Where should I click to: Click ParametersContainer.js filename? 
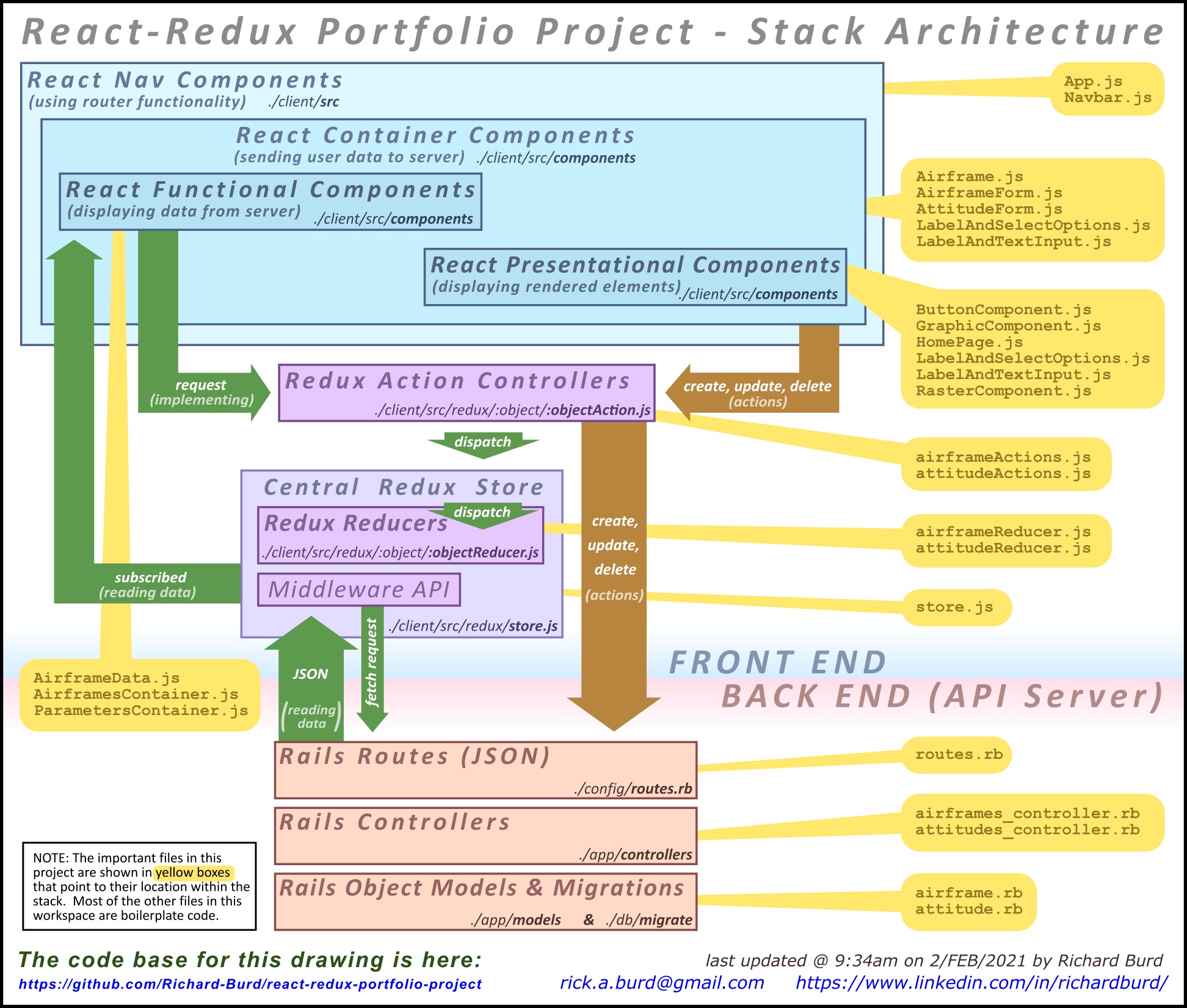tap(141, 711)
